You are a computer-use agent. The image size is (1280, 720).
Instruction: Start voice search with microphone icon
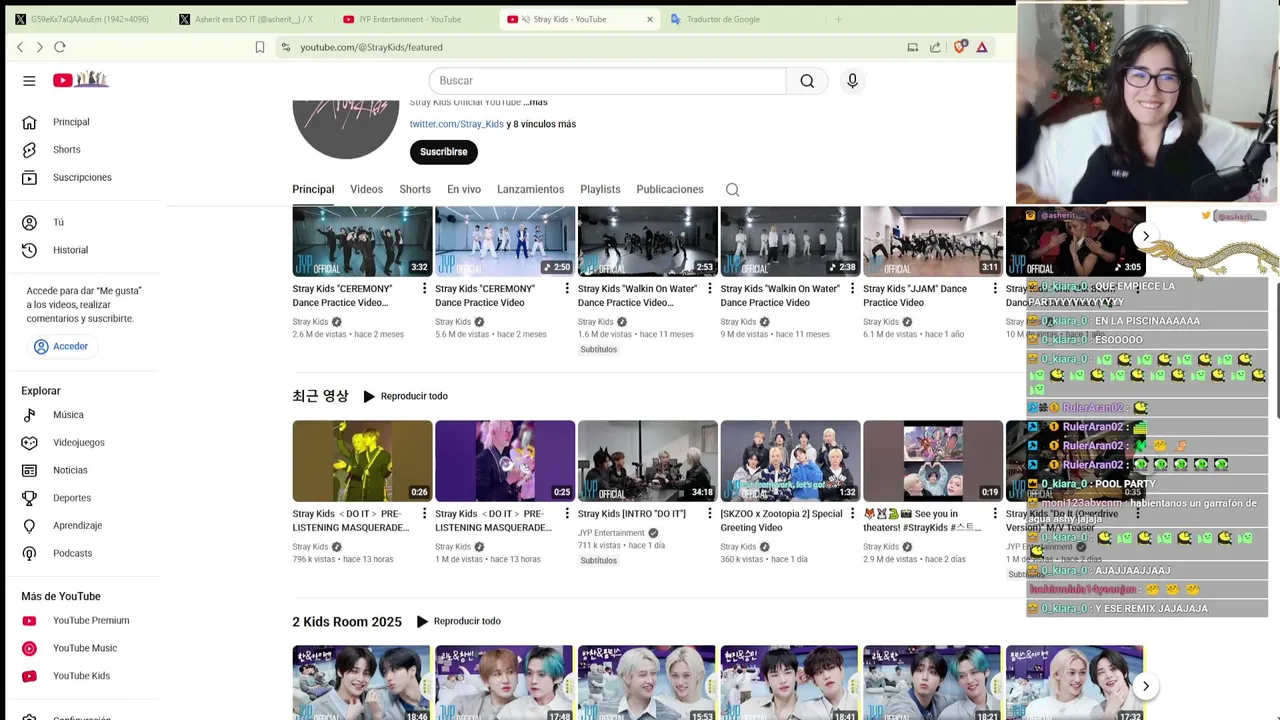pos(852,81)
